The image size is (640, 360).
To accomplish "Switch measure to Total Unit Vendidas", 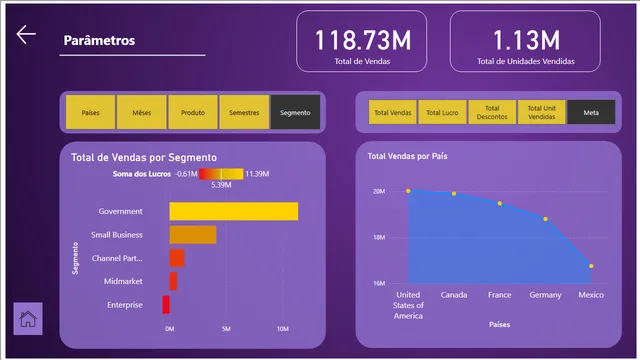I will 542,112.
